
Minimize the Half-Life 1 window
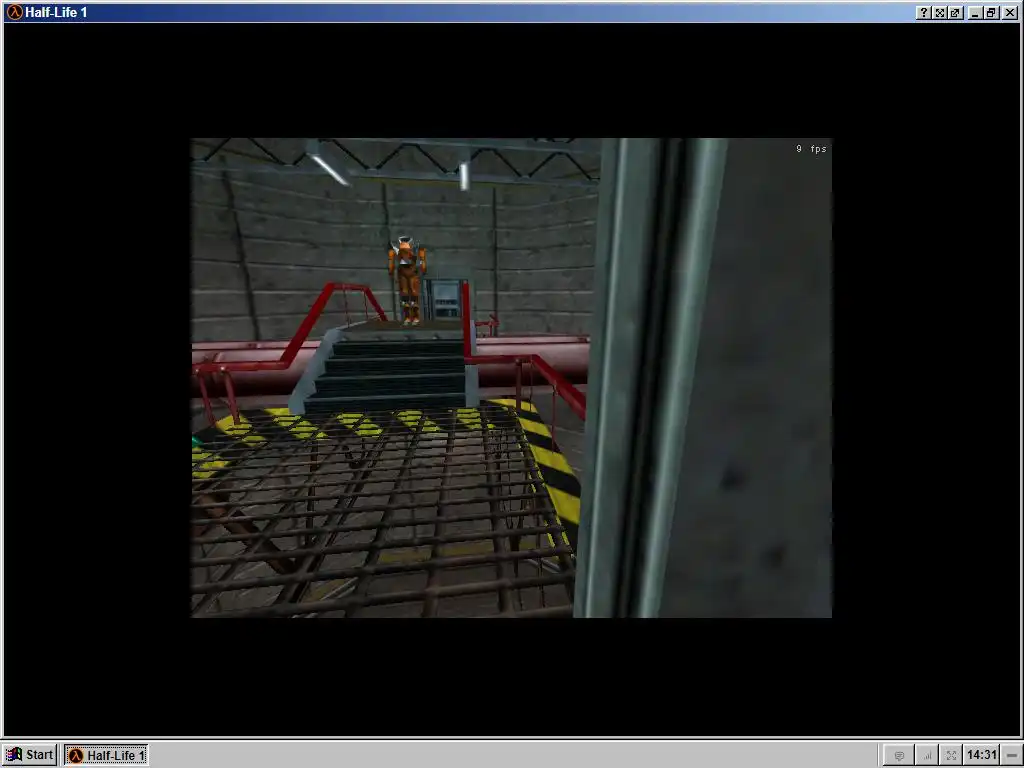click(975, 12)
